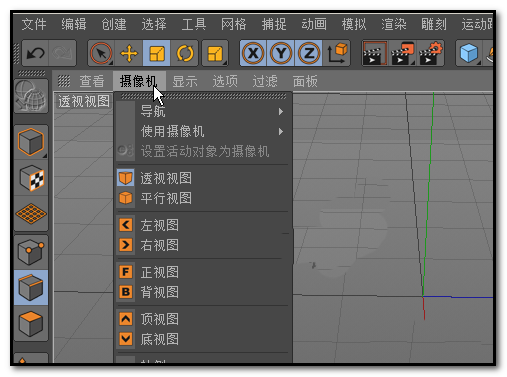This screenshot has height=377, width=507.
Task: Open the 渲染 menu
Action: 394,24
